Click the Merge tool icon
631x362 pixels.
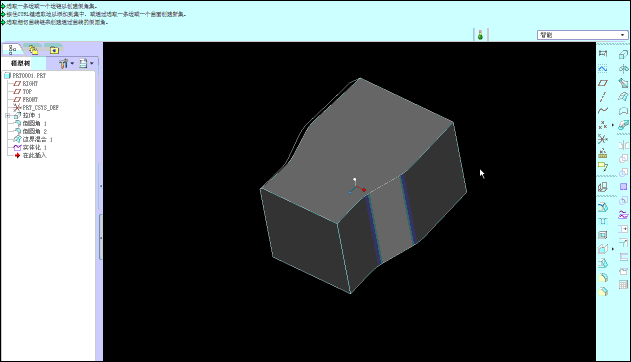tap(623, 158)
